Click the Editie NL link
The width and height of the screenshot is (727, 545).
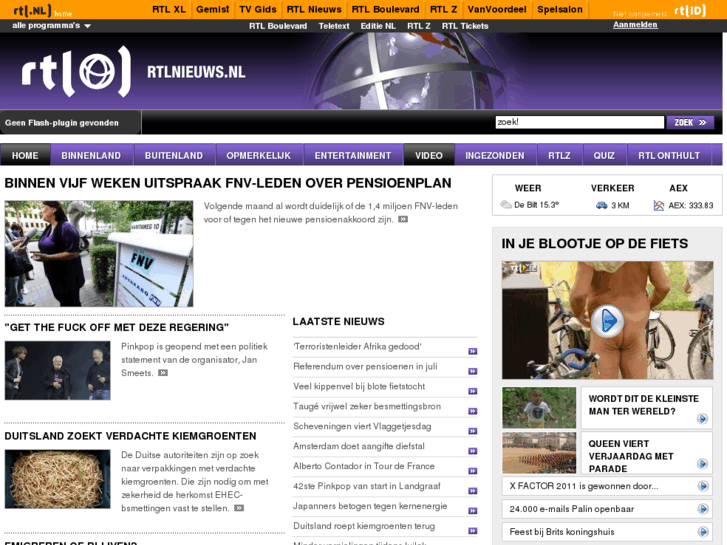point(378,26)
